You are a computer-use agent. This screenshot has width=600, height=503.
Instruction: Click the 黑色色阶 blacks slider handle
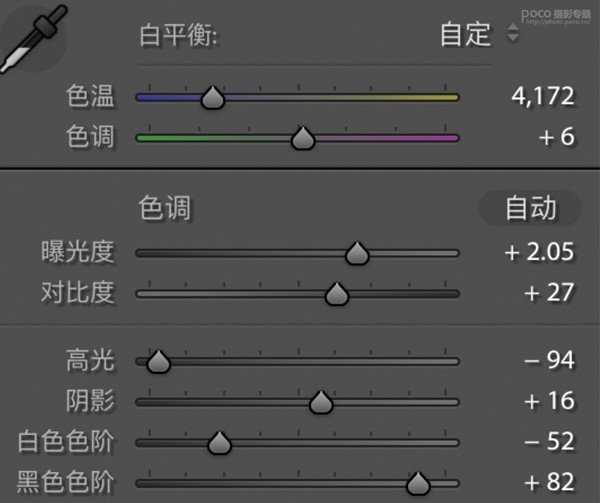pos(418,483)
